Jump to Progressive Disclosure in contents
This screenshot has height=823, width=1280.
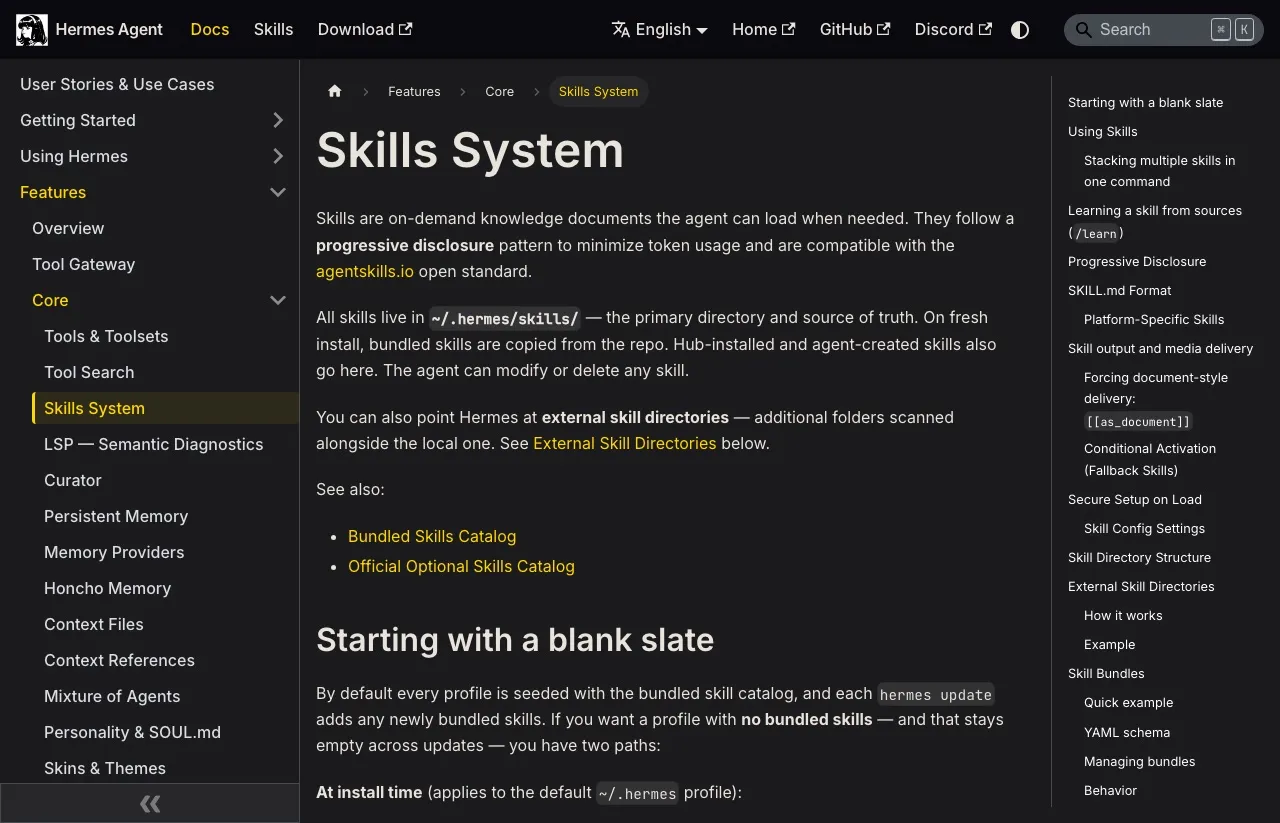1137,261
